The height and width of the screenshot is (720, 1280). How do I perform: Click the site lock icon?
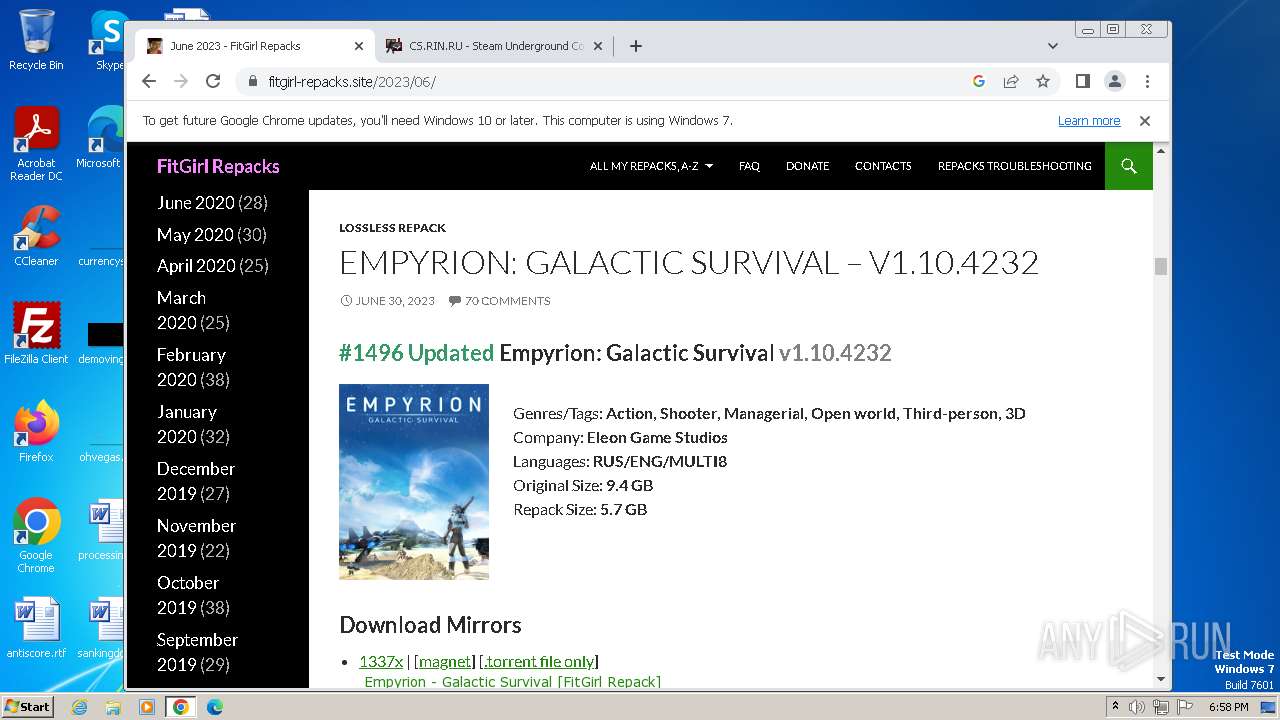[251, 81]
